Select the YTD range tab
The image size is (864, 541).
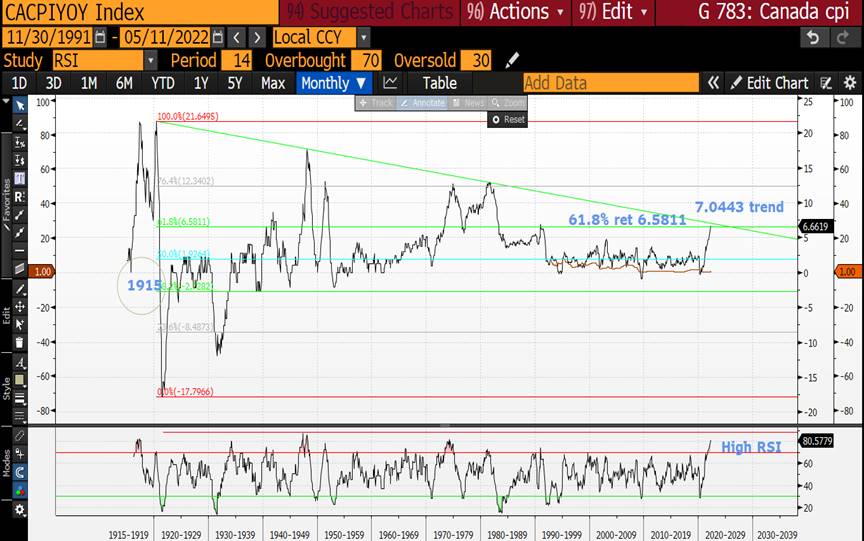pyautogui.click(x=163, y=83)
